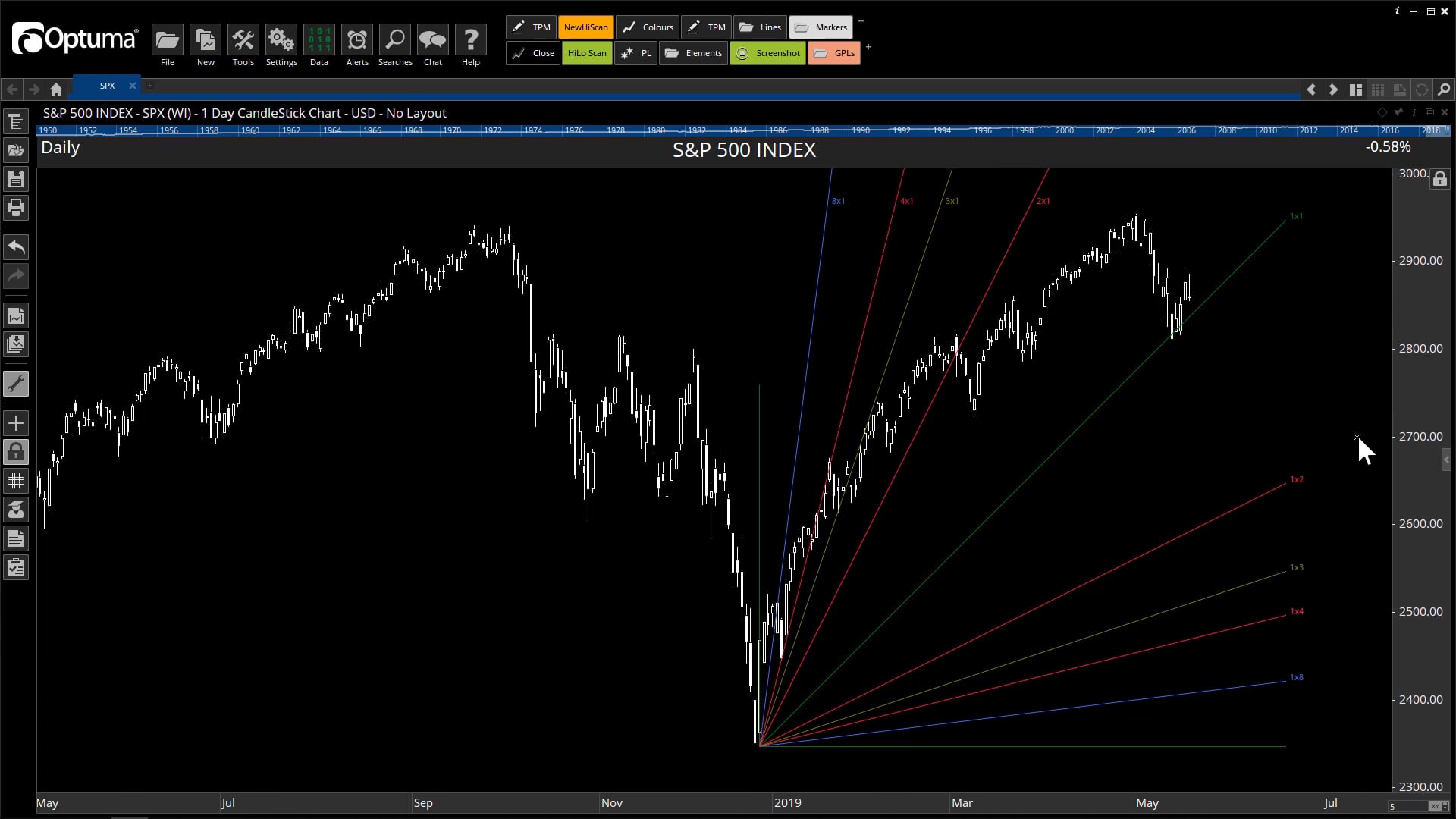Open the Data binary icon
This screenshot has width=1456, height=819.
(319, 40)
